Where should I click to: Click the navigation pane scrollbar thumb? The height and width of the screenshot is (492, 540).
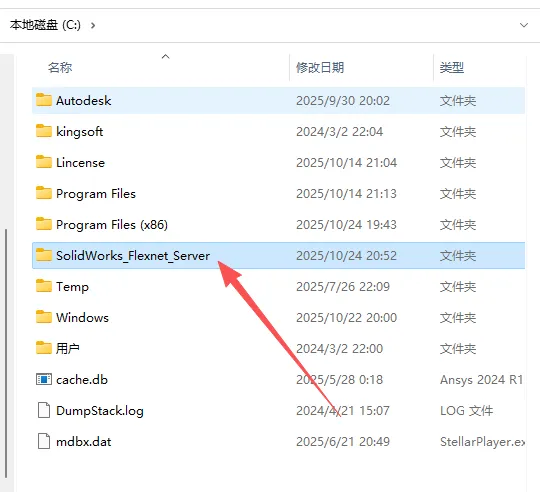(x=6, y=354)
